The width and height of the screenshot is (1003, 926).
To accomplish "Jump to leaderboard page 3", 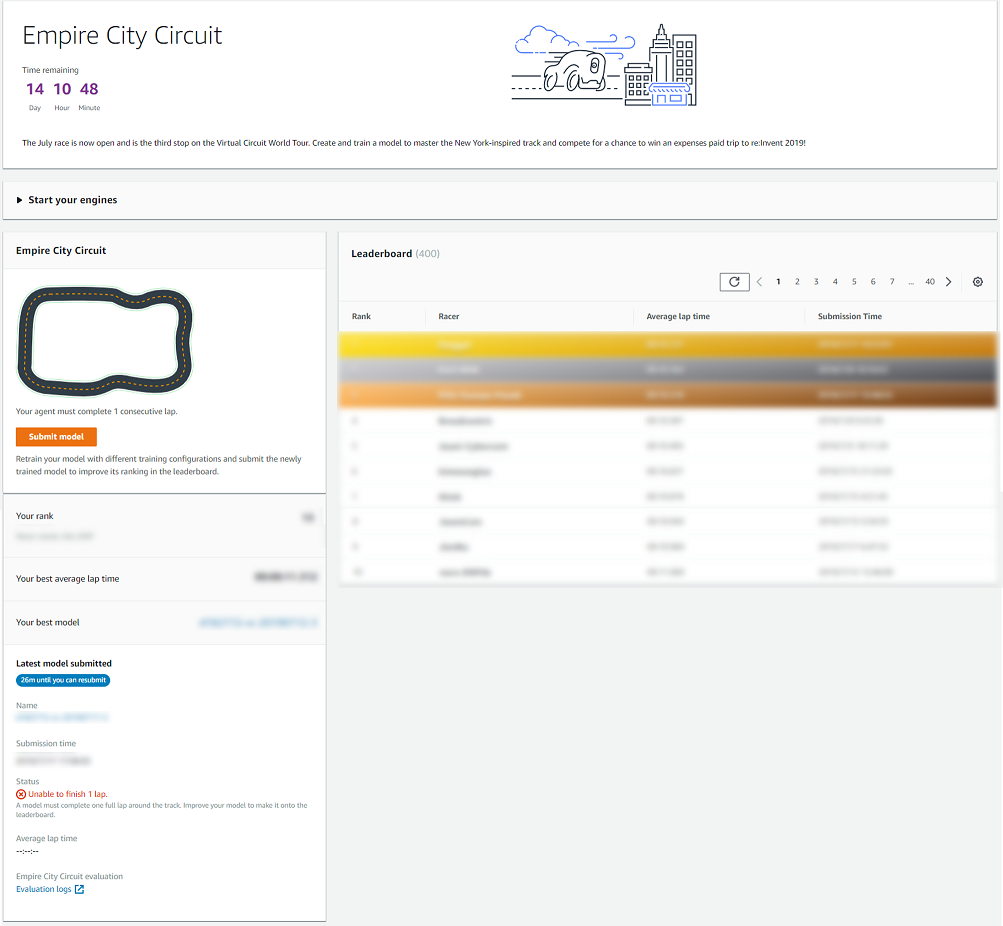I will tap(816, 282).
